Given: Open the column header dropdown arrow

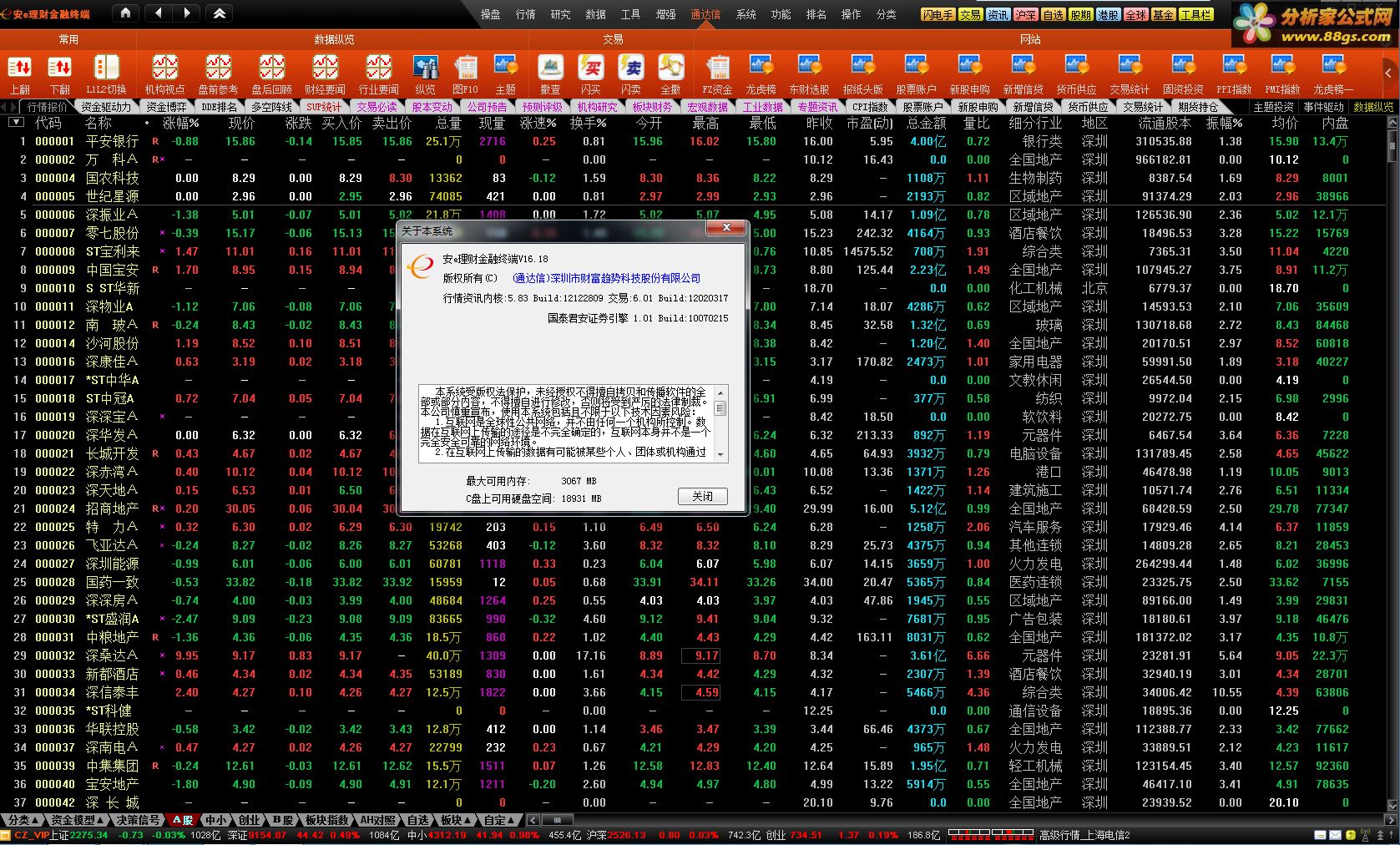Looking at the screenshot, I should pos(16,123).
